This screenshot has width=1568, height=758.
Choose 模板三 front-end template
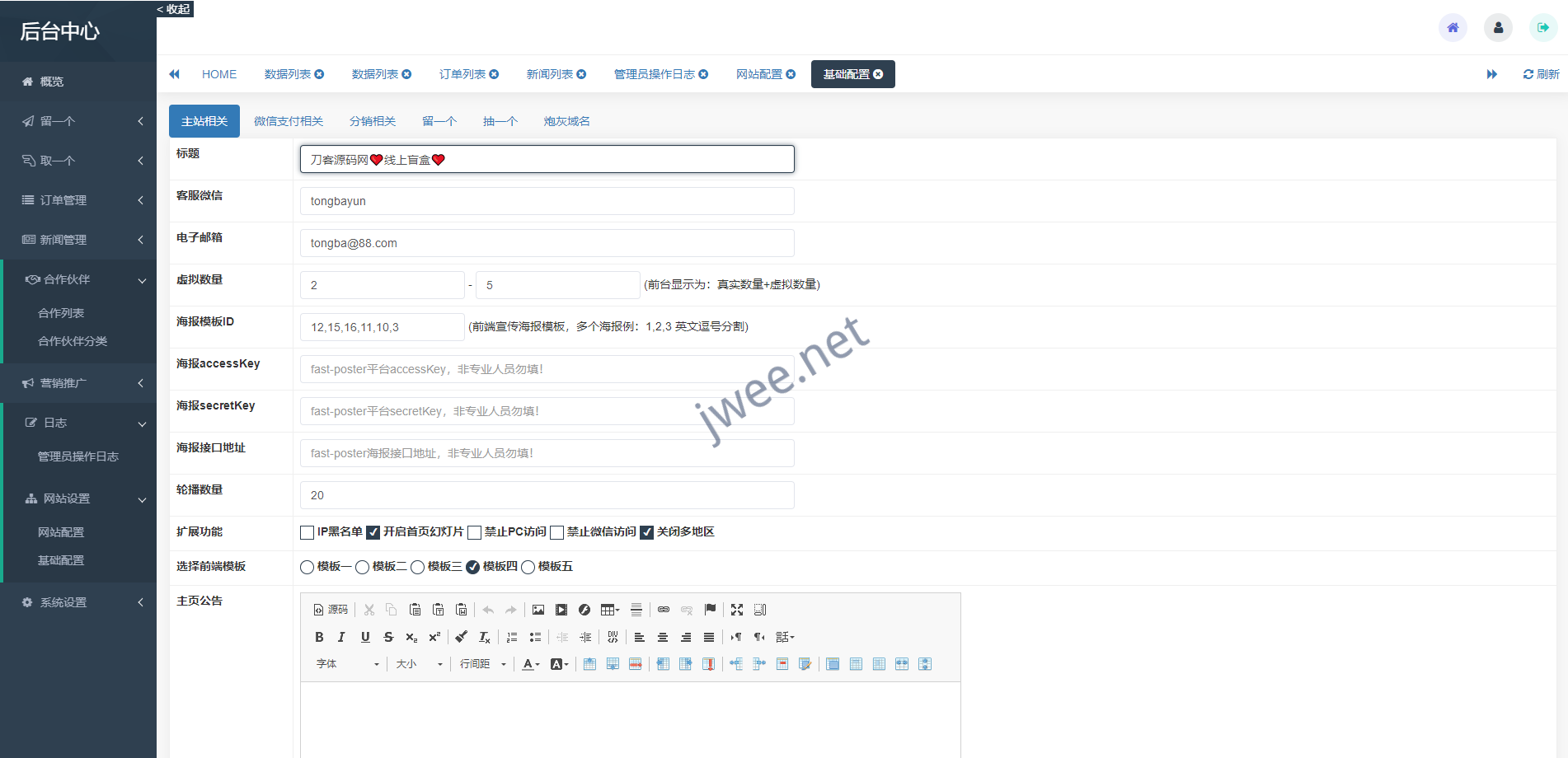(x=417, y=567)
